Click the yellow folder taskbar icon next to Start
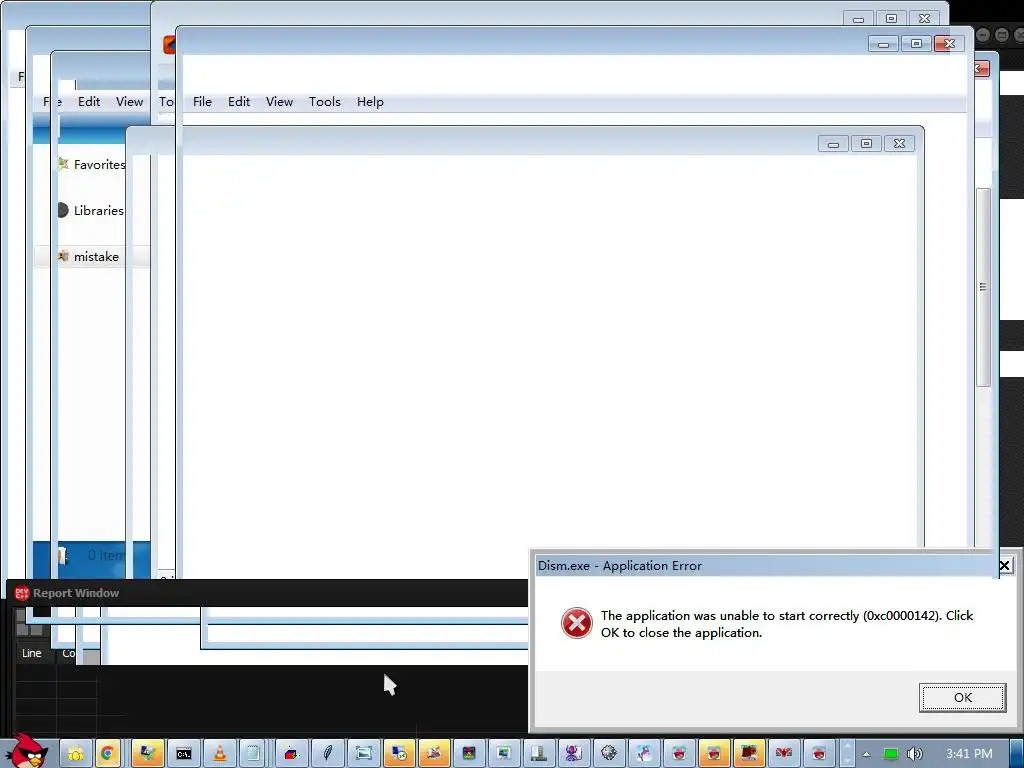 76,754
